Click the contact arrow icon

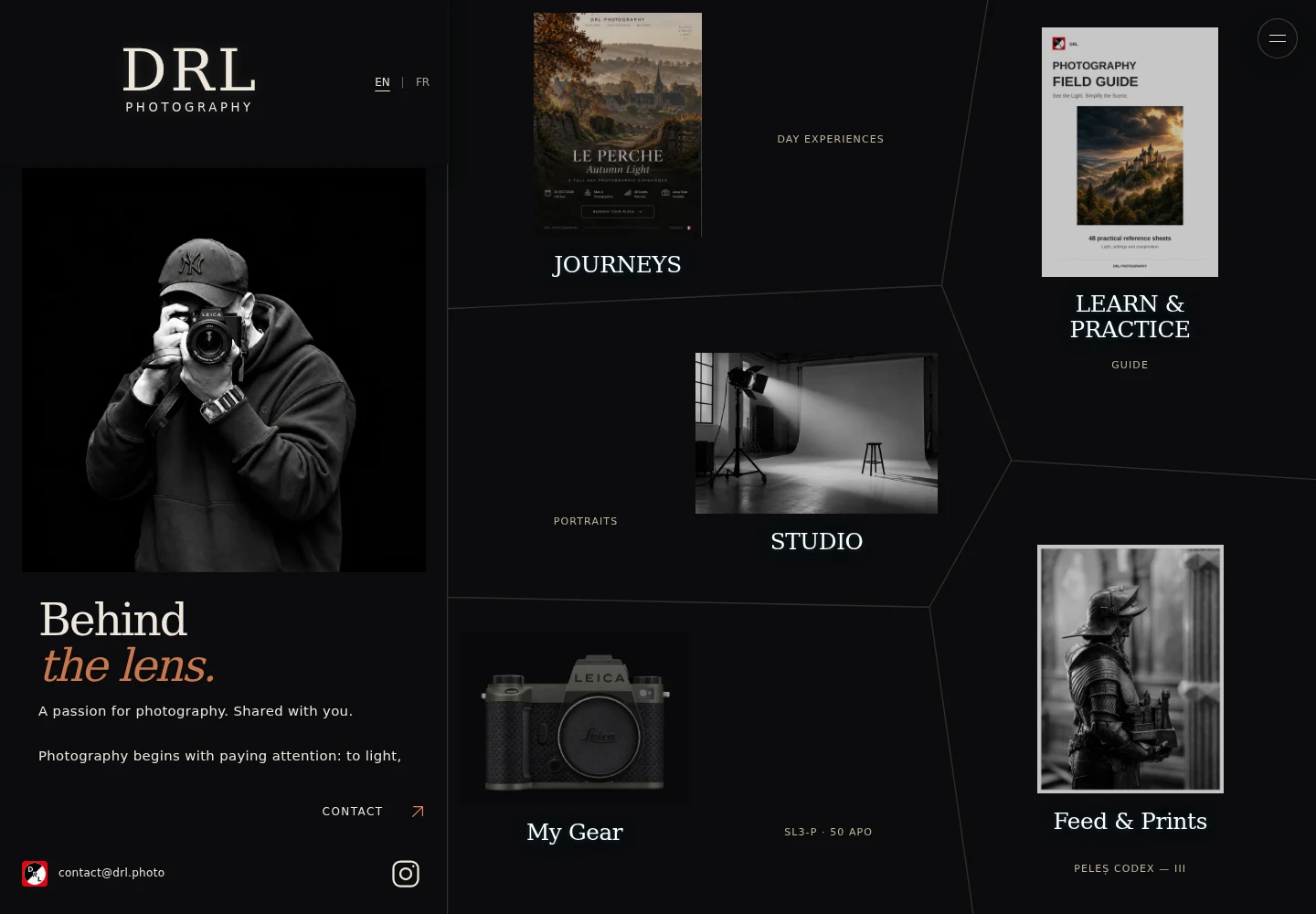click(418, 812)
